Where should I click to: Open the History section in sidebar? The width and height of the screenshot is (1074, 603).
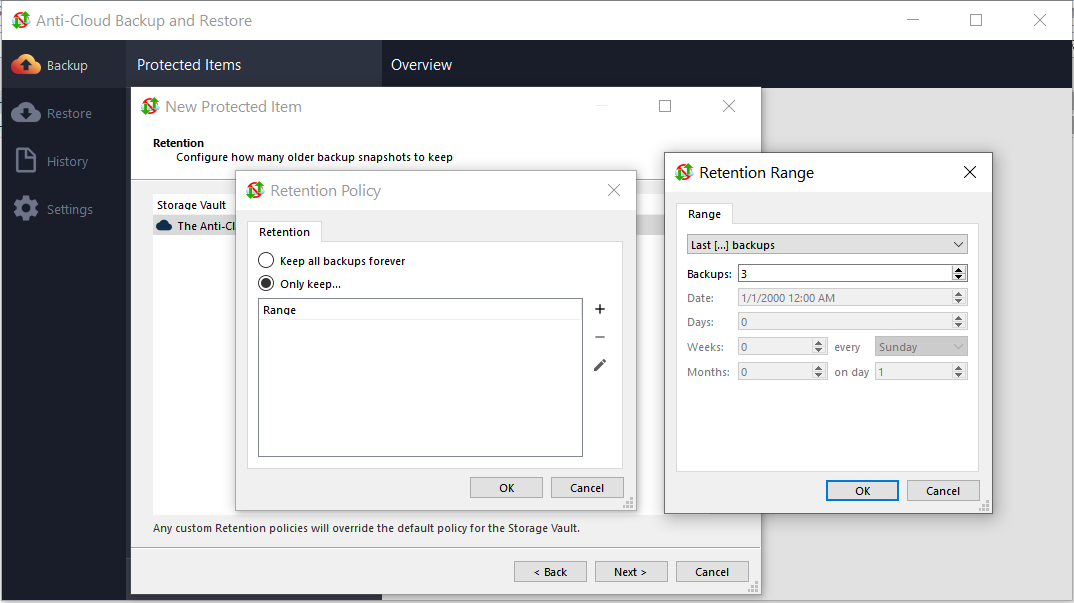(63, 161)
